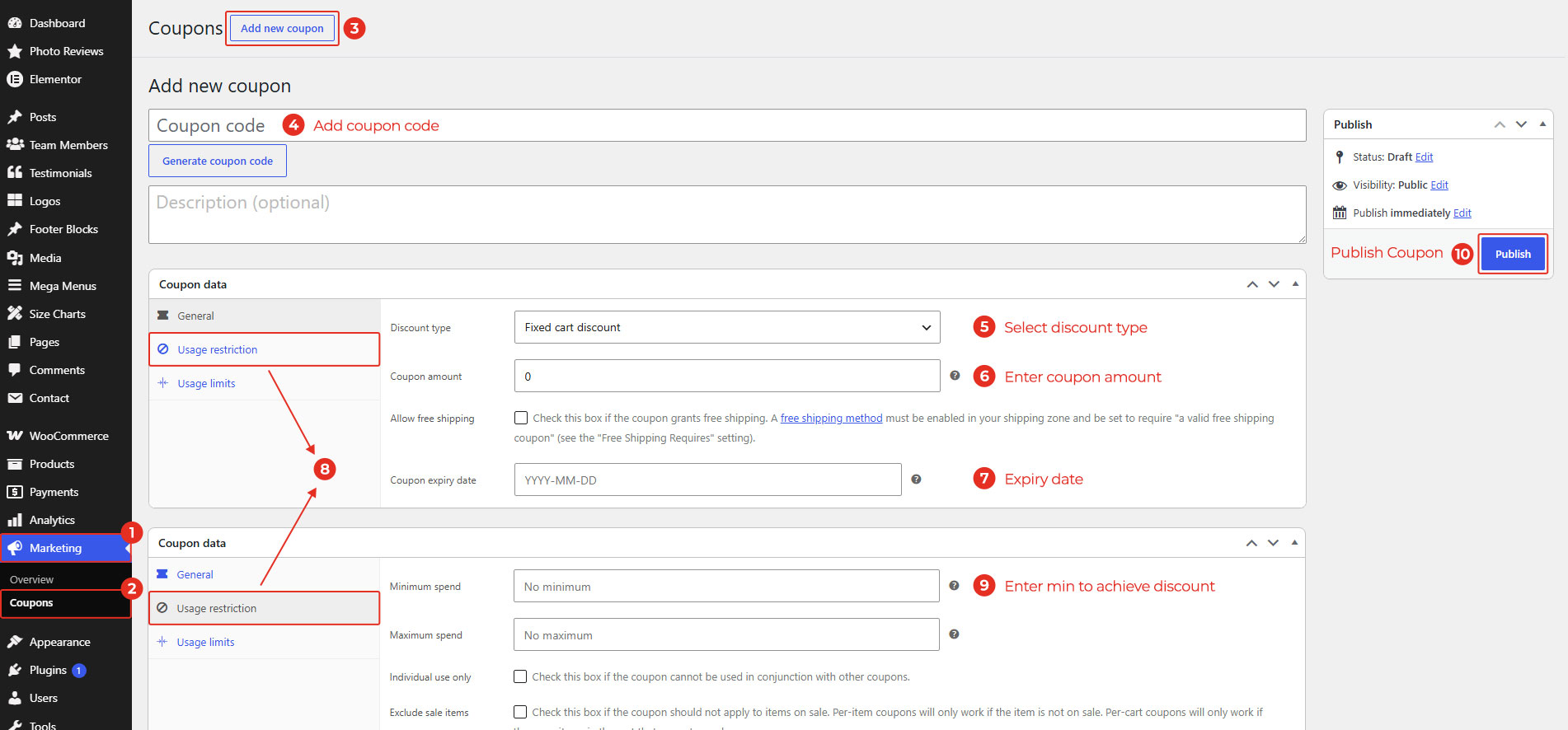
Task: Select General tab in lower Coupon data panel
Action: (264, 574)
